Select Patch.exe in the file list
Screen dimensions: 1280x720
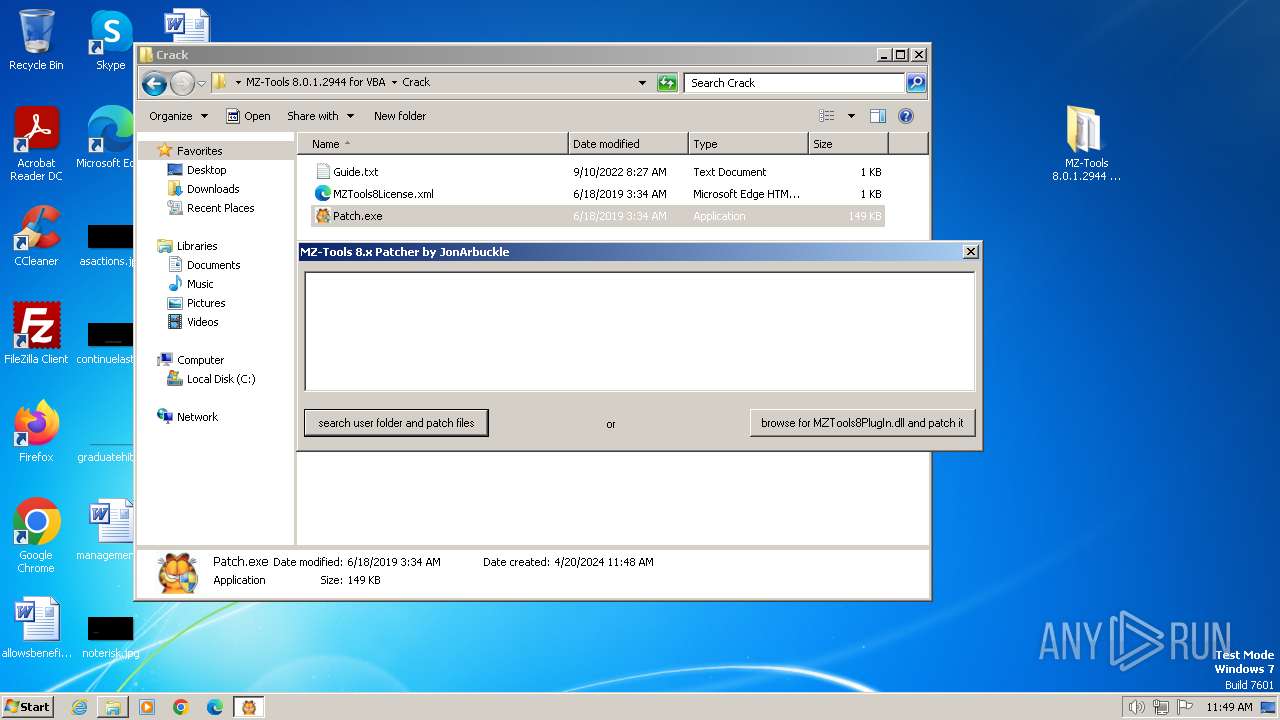click(598, 216)
